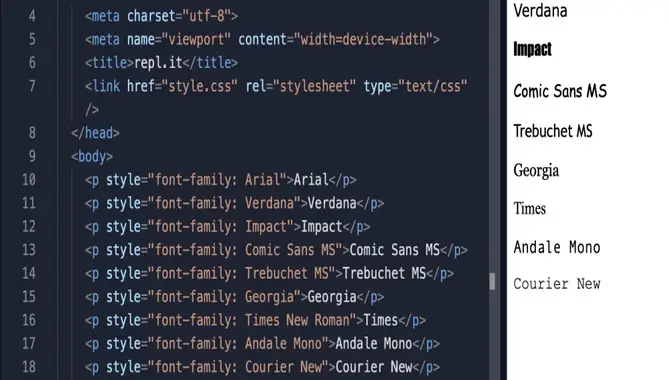Click Georgia text in preview pane

pyautogui.click(x=536, y=171)
